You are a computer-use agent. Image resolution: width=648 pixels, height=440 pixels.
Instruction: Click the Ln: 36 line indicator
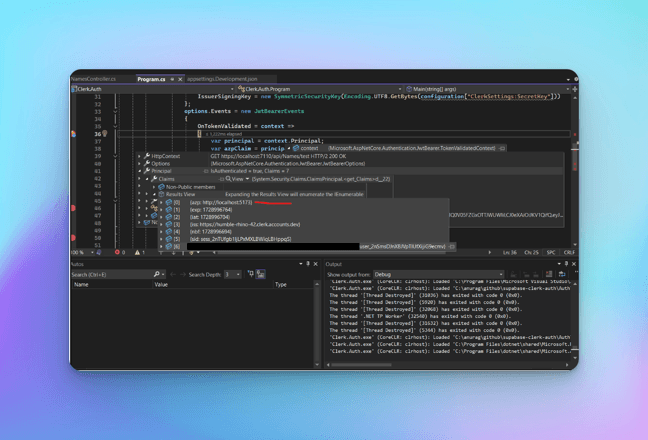pos(510,252)
